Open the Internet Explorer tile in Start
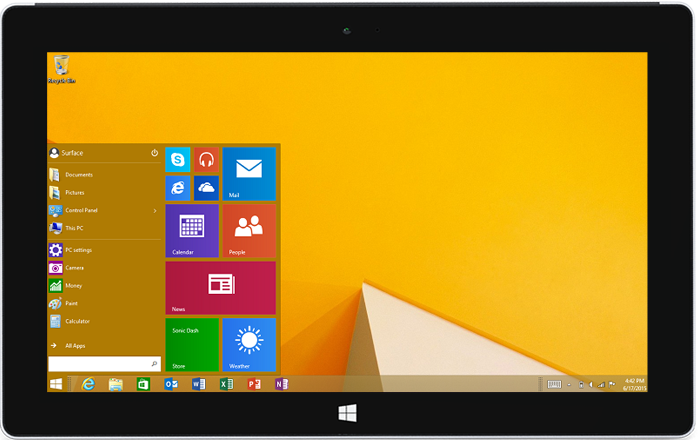The width and height of the screenshot is (700, 440). 178,187
